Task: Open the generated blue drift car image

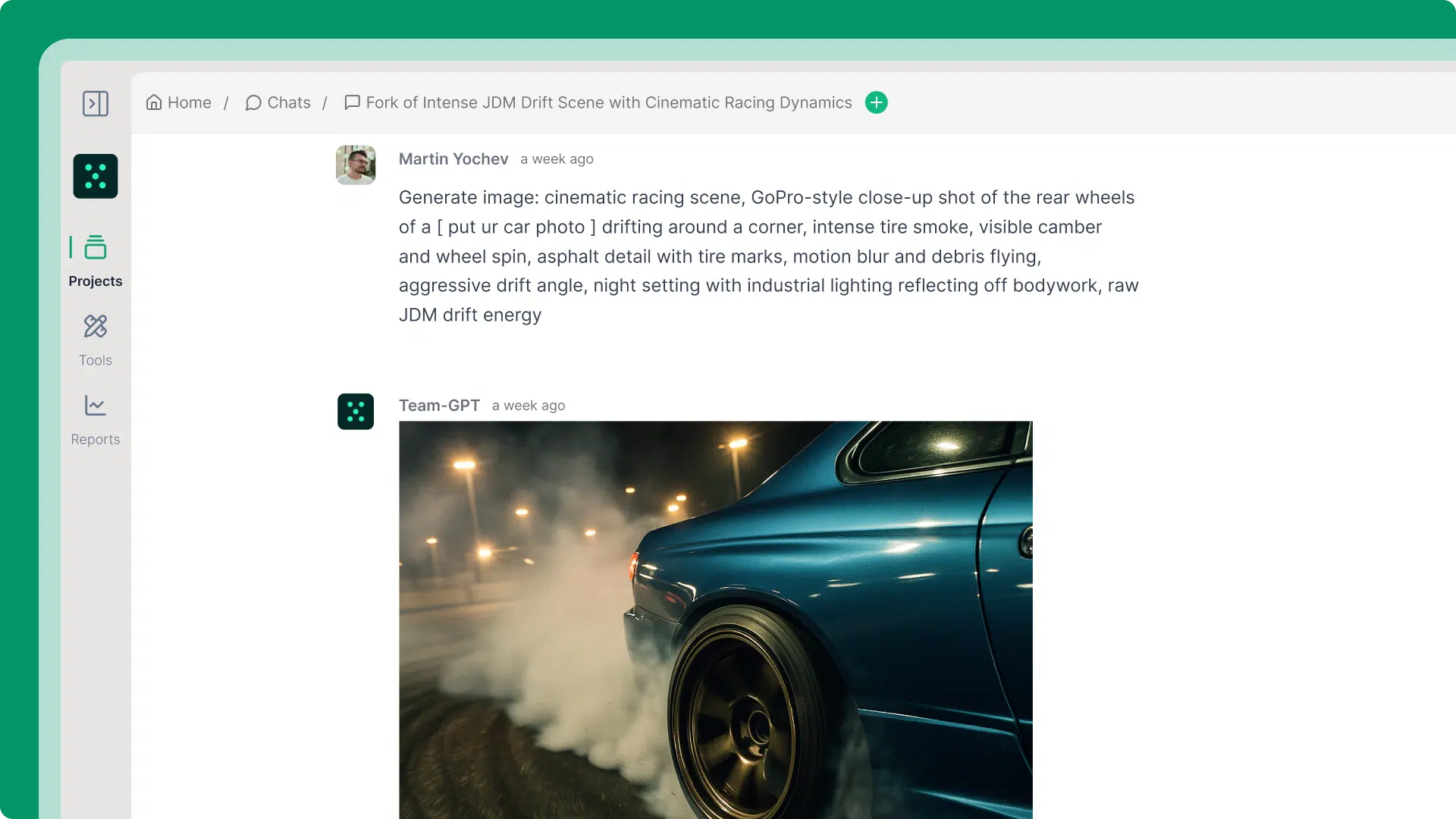Action: 716,620
